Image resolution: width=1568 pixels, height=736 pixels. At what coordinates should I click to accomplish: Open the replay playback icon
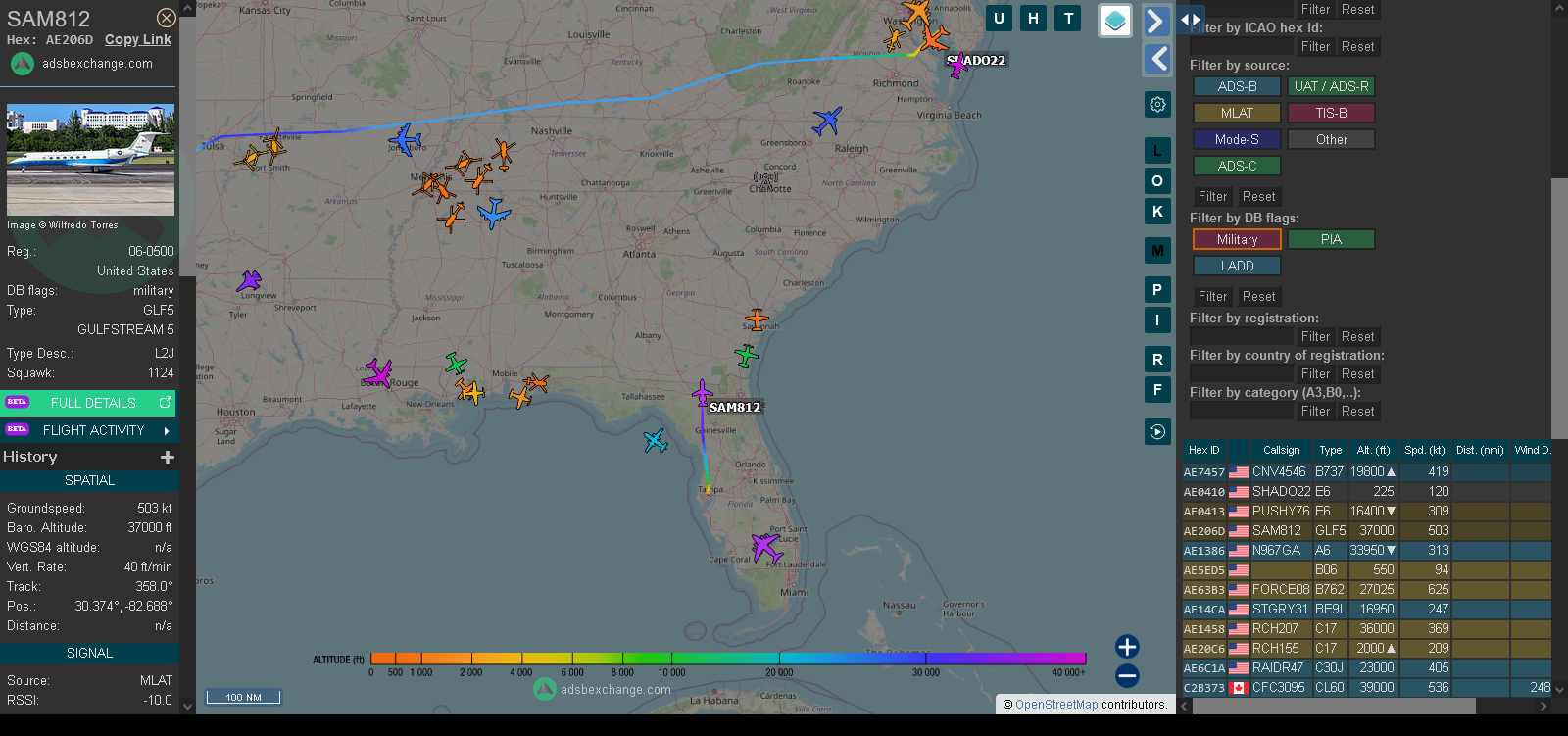point(1157,431)
